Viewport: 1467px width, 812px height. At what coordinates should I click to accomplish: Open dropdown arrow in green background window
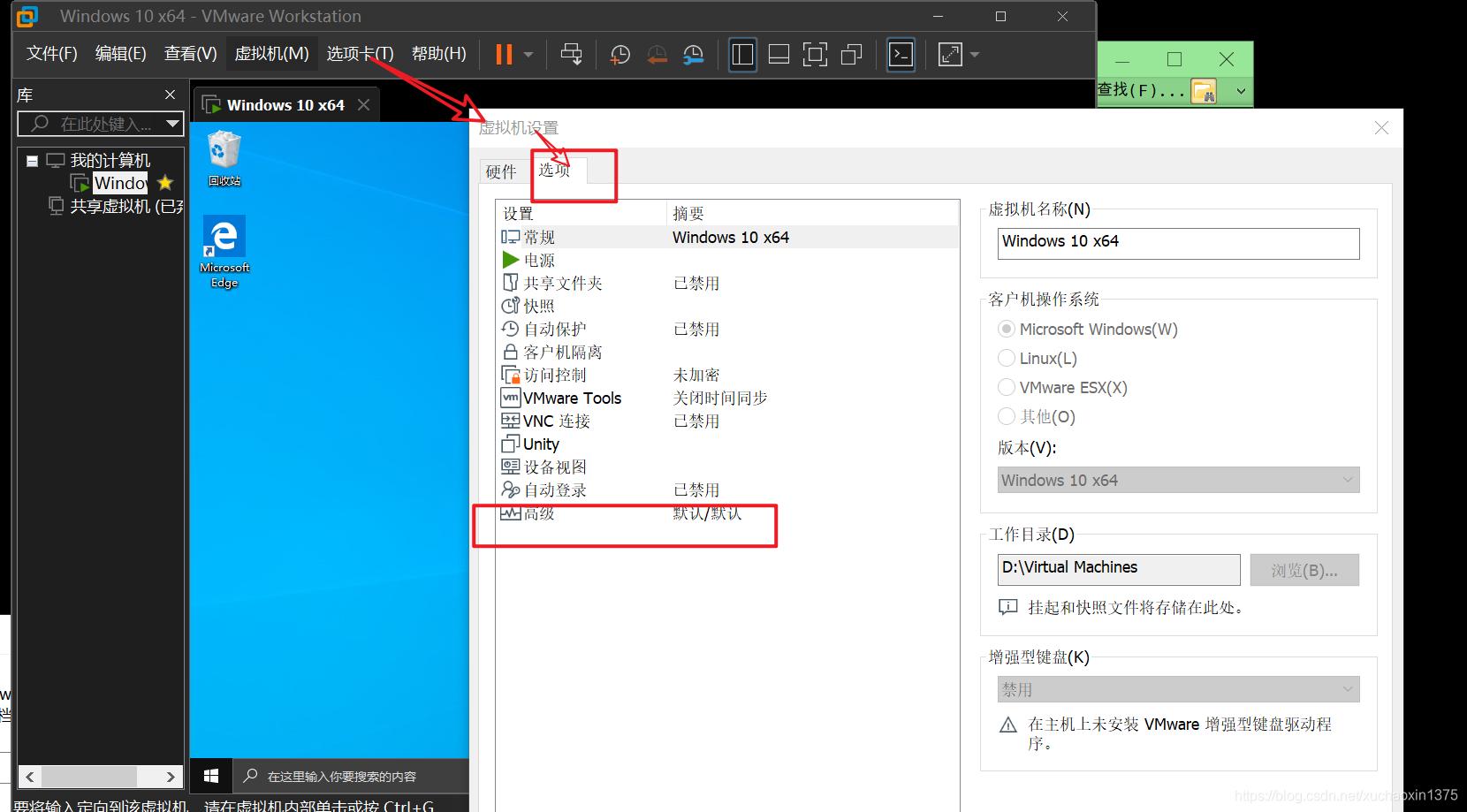pyautogui.click(x=1241, y=90)
